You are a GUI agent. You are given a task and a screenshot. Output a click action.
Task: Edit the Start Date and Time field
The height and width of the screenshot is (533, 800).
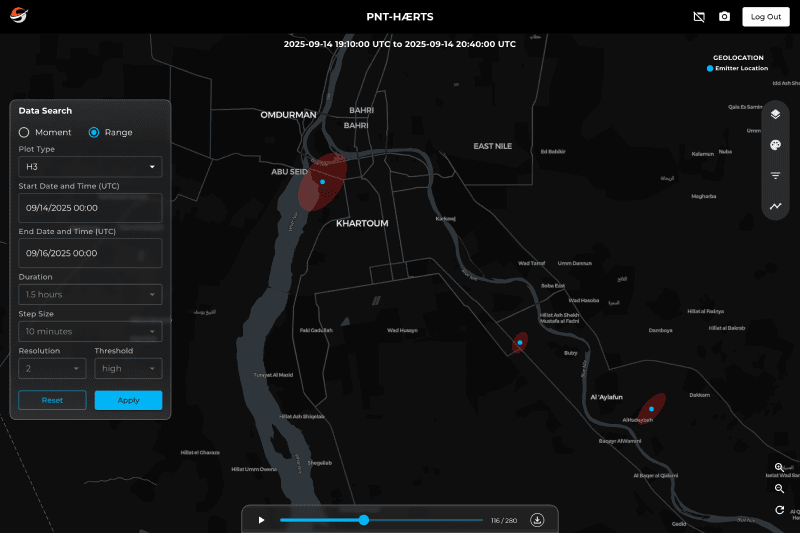pyautogui.click(x=90, y=208)
